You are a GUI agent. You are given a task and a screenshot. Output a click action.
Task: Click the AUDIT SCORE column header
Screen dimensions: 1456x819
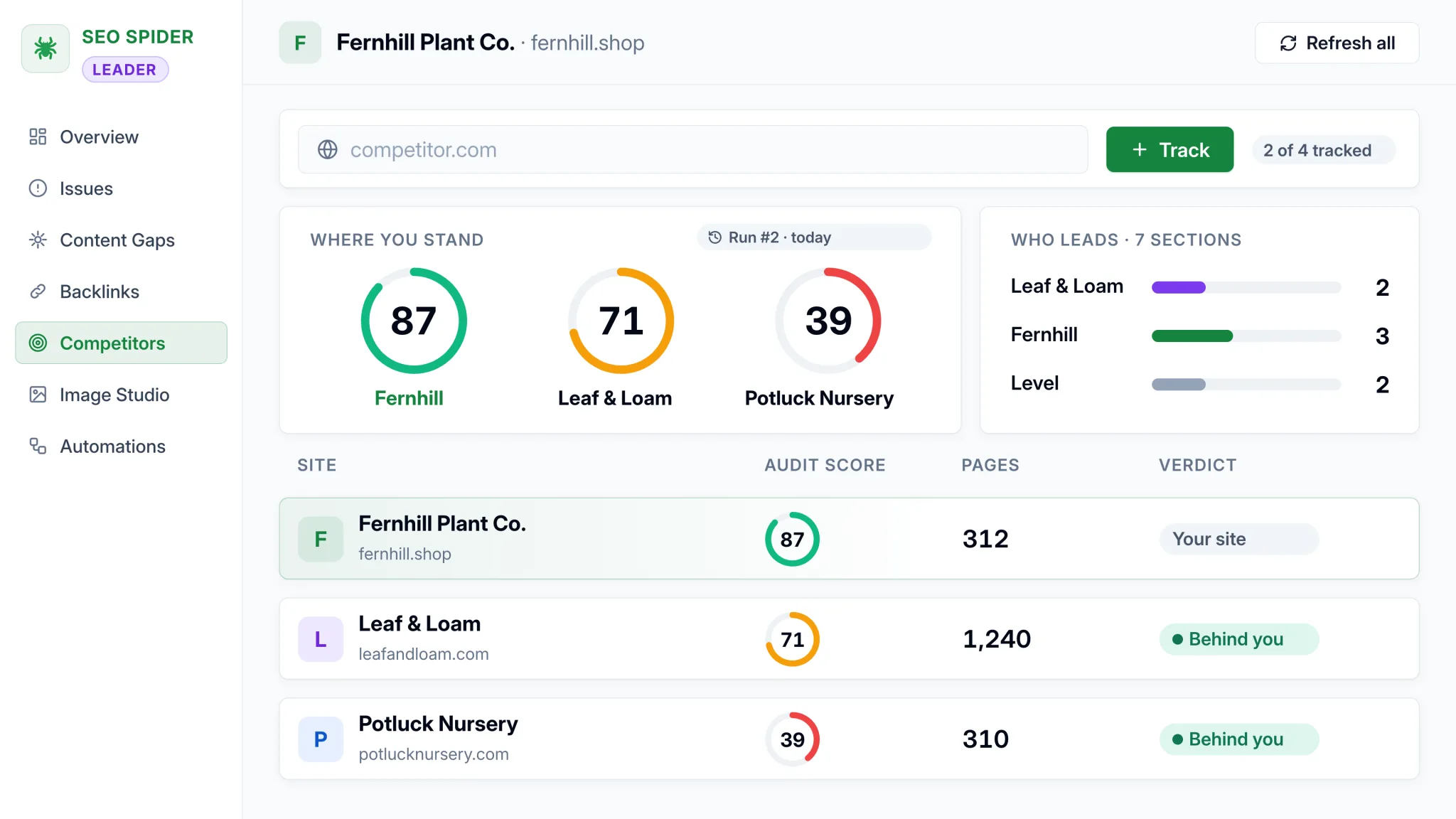(825, 465)
